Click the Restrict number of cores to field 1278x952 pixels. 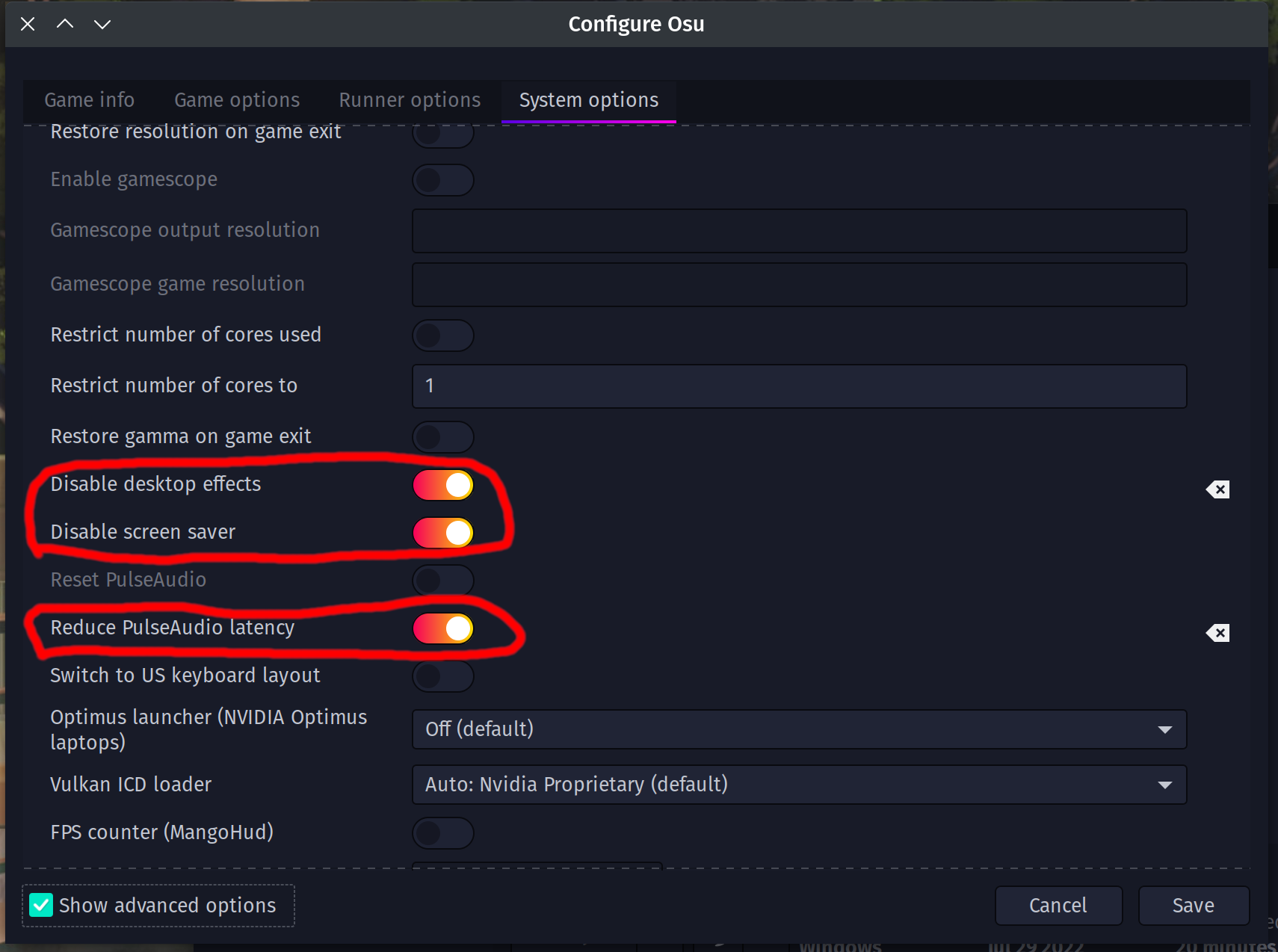(x=799, y=386)
